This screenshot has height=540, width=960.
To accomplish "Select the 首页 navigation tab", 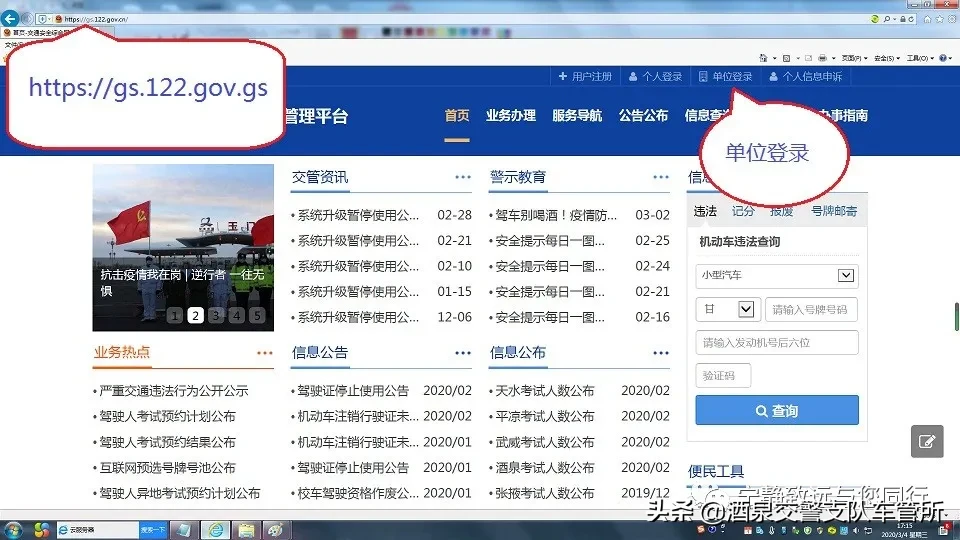I will (457, 116).
